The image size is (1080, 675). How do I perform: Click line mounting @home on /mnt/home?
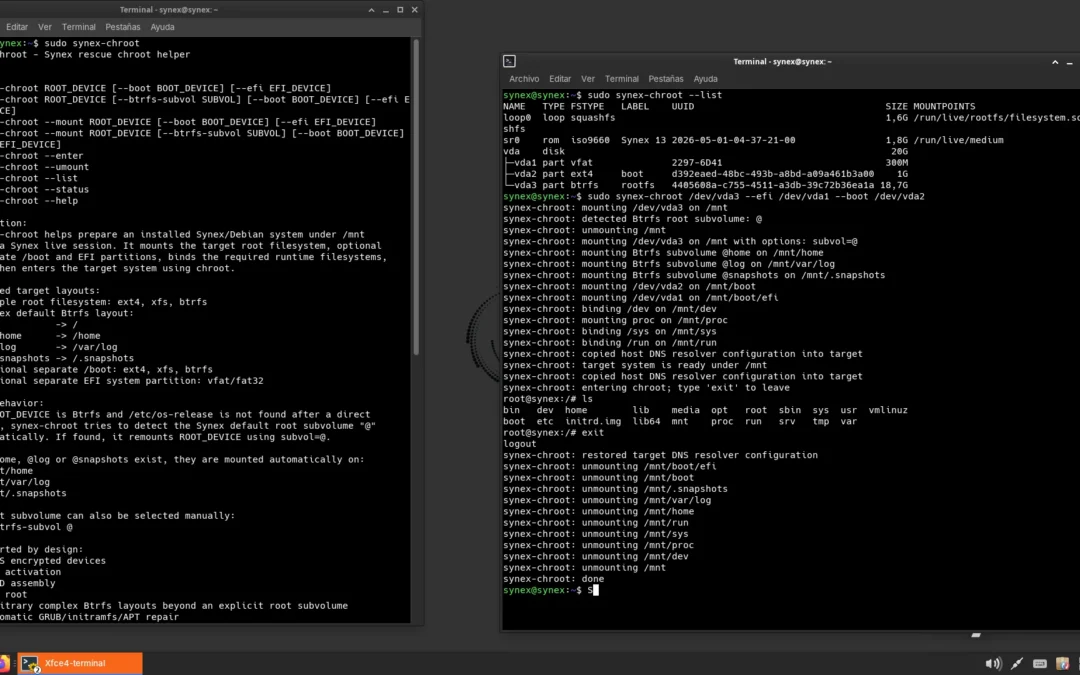tap(663, 253)
